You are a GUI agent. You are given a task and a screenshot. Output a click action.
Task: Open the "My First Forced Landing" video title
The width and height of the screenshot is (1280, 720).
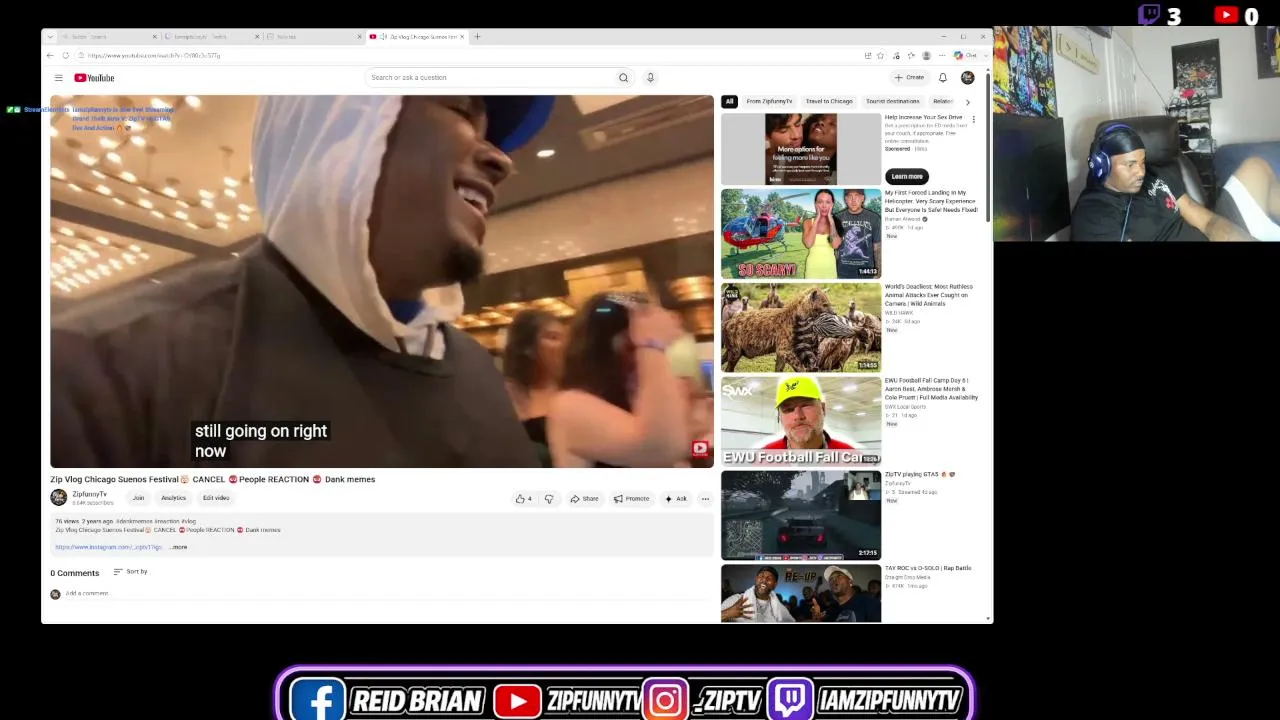click(931, 202)
